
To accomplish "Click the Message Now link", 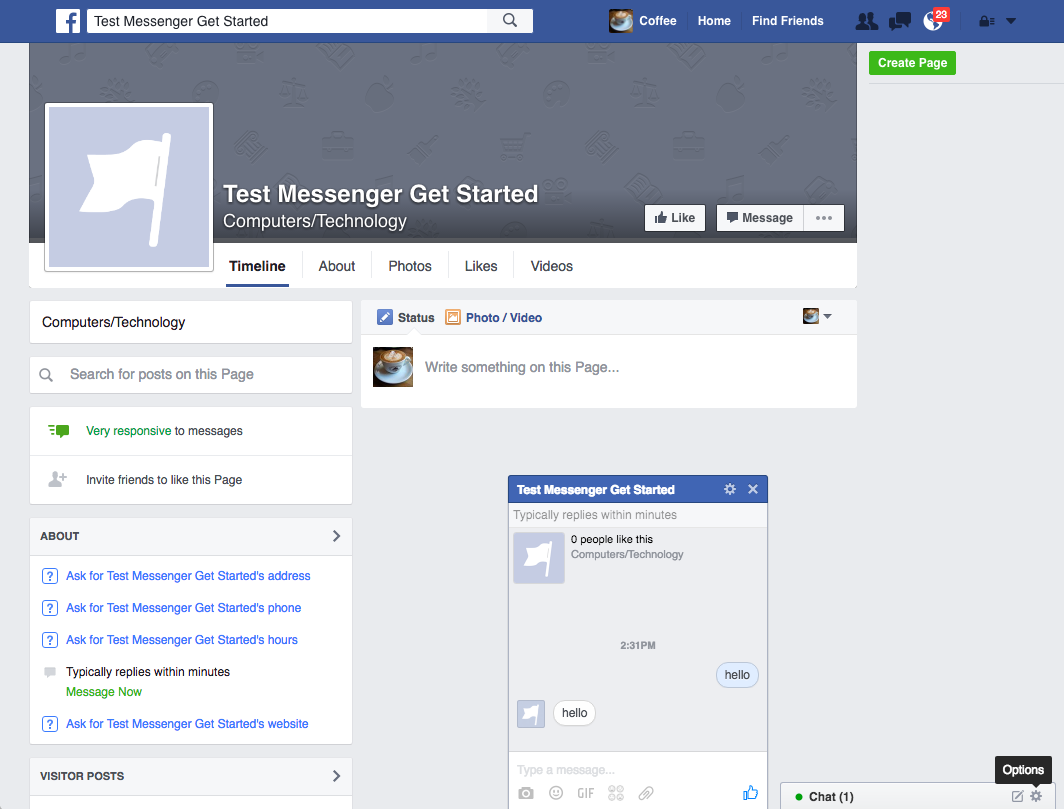I will tap(104, 692).
